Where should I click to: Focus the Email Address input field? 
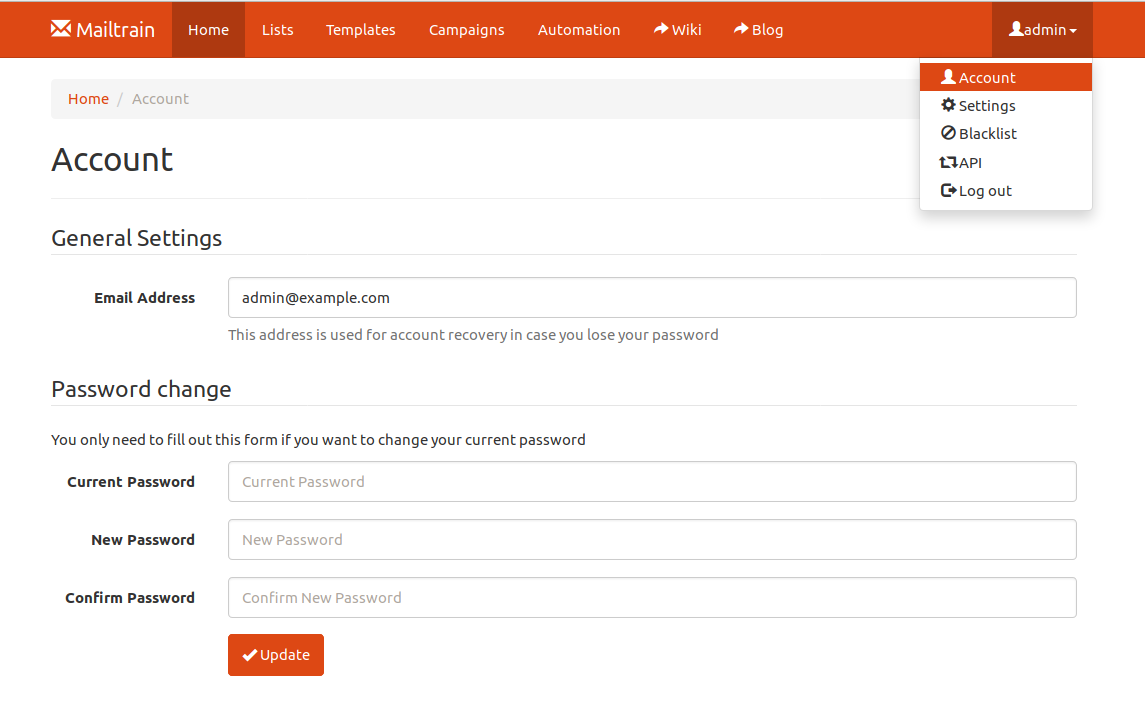tap(652, 297)
